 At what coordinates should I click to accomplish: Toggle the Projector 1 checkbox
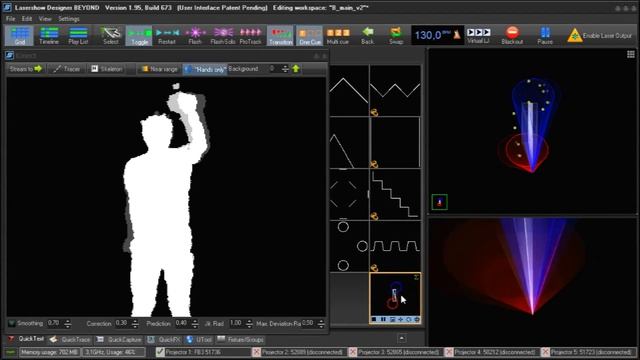[160, 352]
